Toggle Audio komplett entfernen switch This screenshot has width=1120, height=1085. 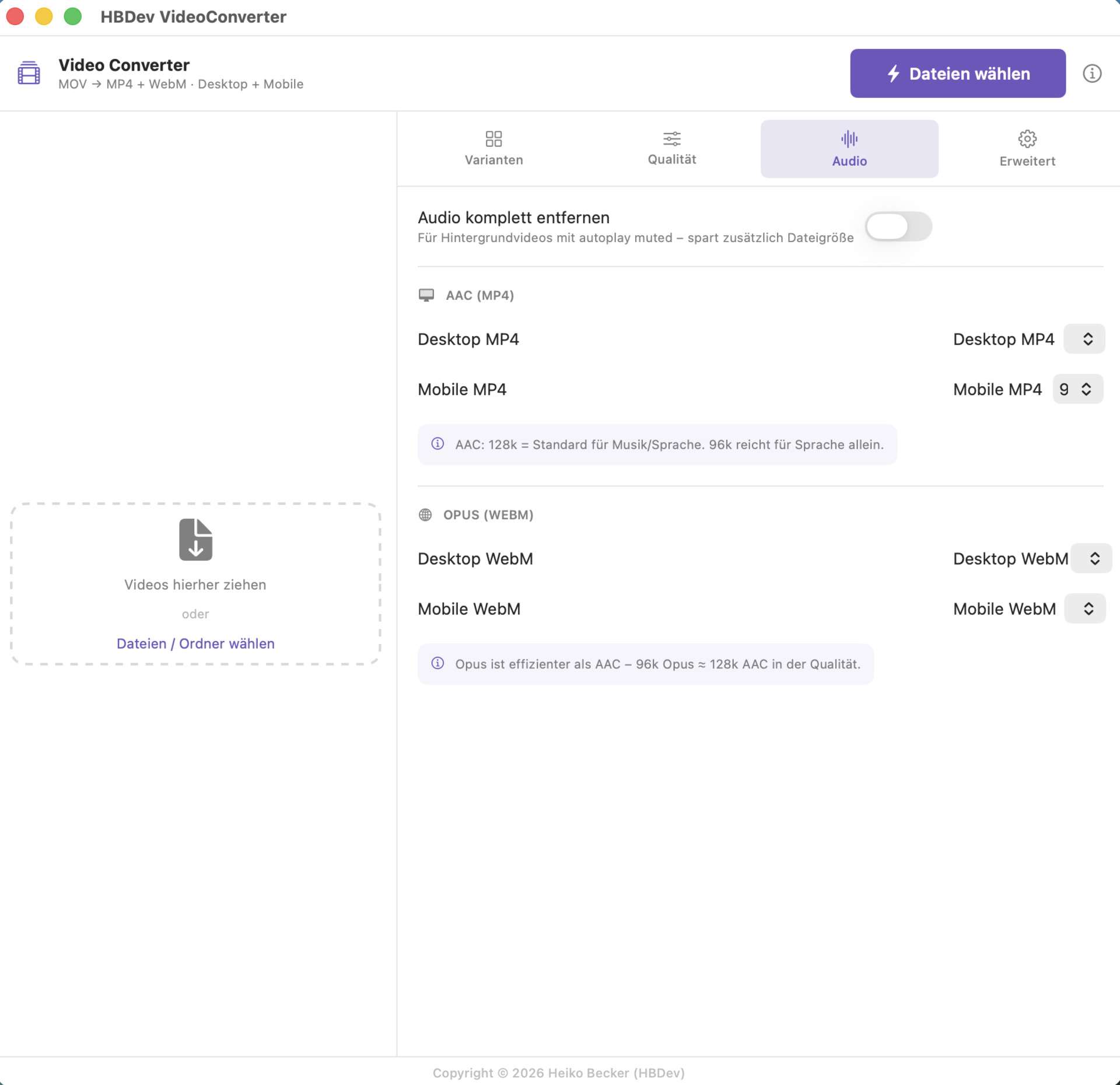click(x=898, y=226)
